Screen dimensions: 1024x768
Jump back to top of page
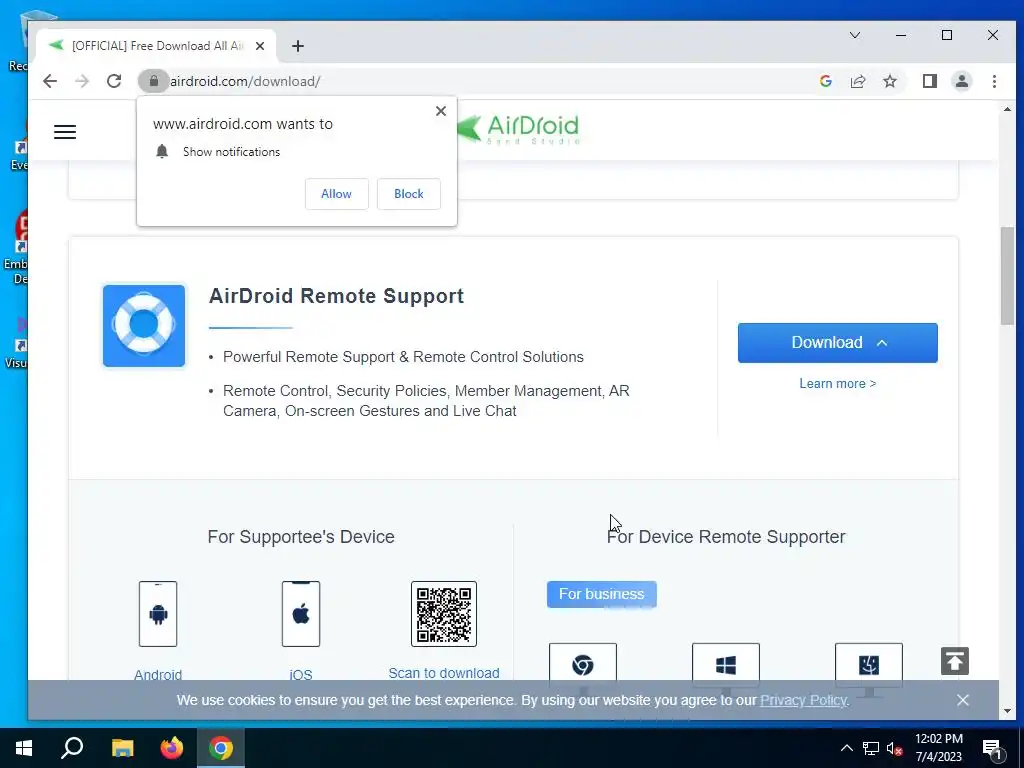tap(955, 661)
